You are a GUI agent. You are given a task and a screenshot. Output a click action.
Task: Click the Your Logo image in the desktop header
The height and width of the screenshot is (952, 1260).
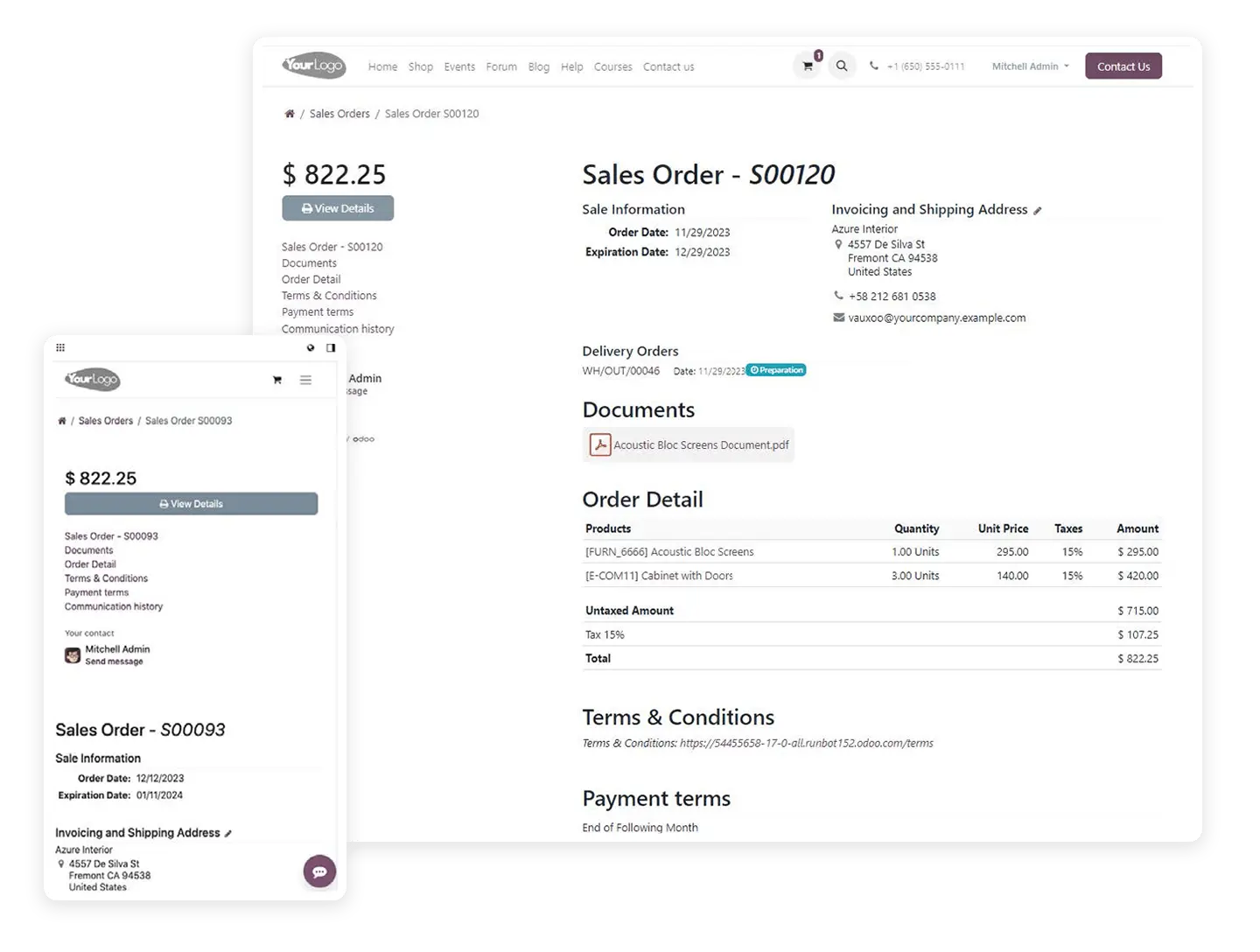click(314, 66)
